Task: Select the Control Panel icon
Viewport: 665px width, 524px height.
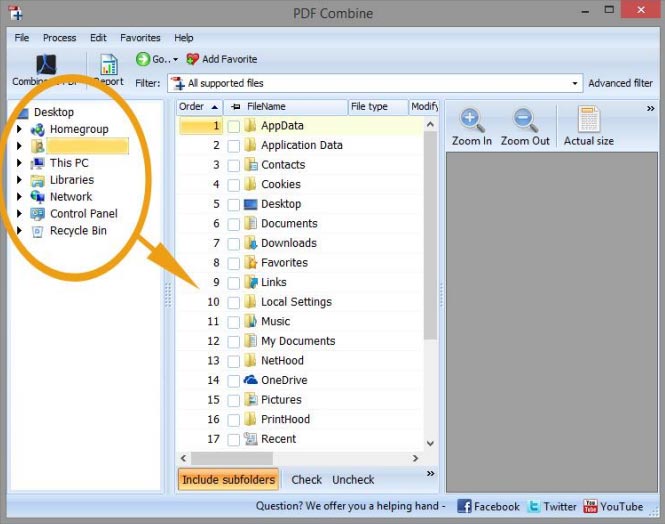Action: tap(37, 214)
